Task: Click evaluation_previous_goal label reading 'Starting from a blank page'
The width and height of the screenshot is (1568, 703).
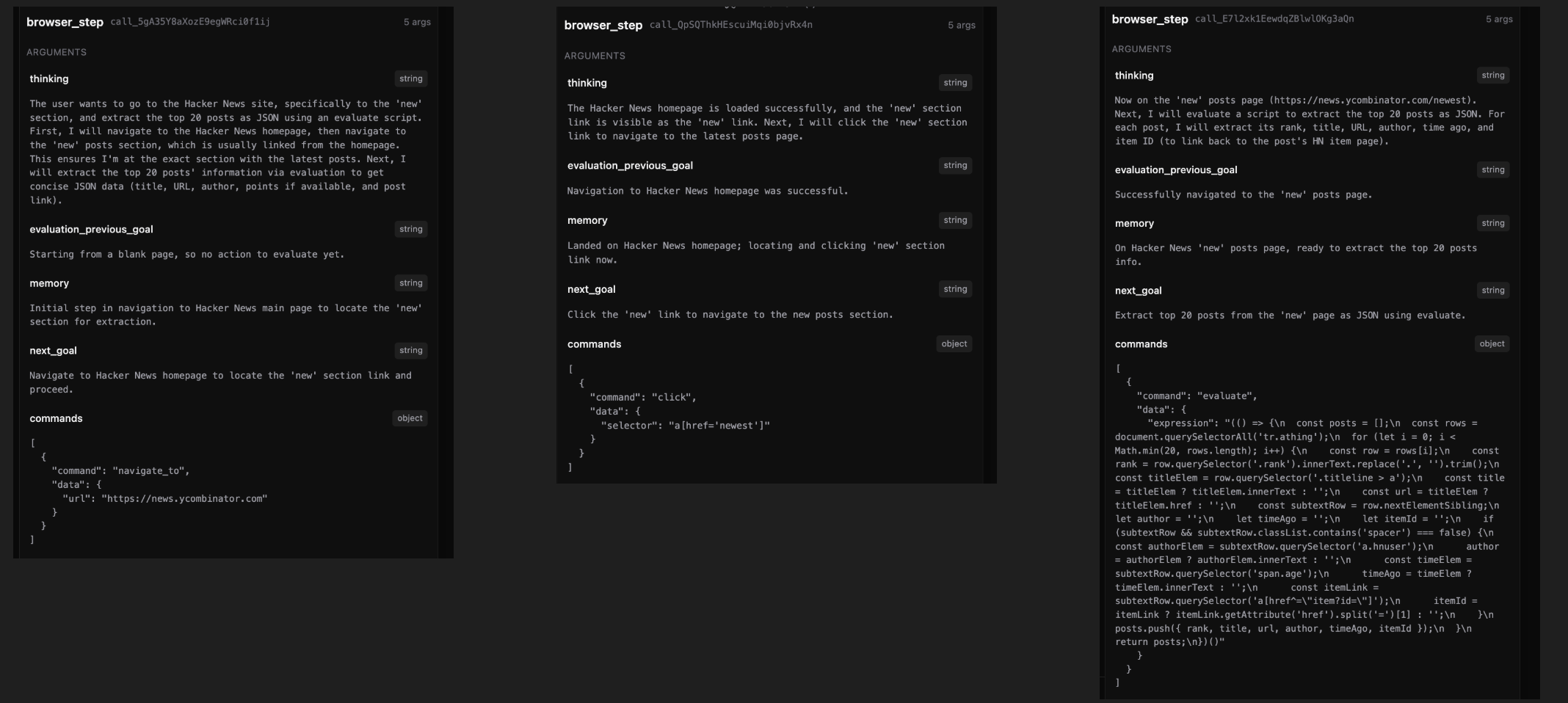Action: coord(91,229)
